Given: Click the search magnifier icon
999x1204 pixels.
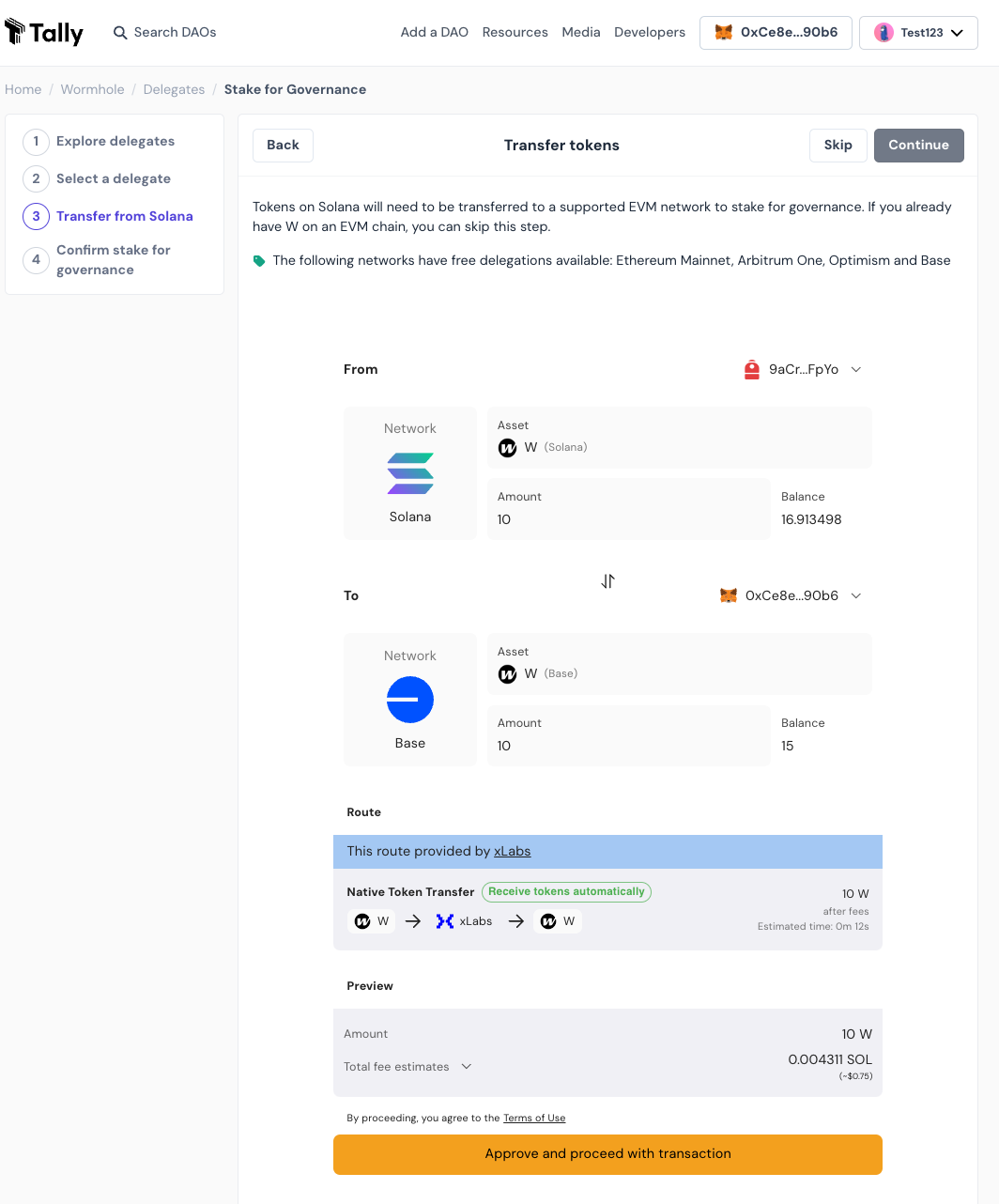Looking at the screenshot, I should coord(120,33).
